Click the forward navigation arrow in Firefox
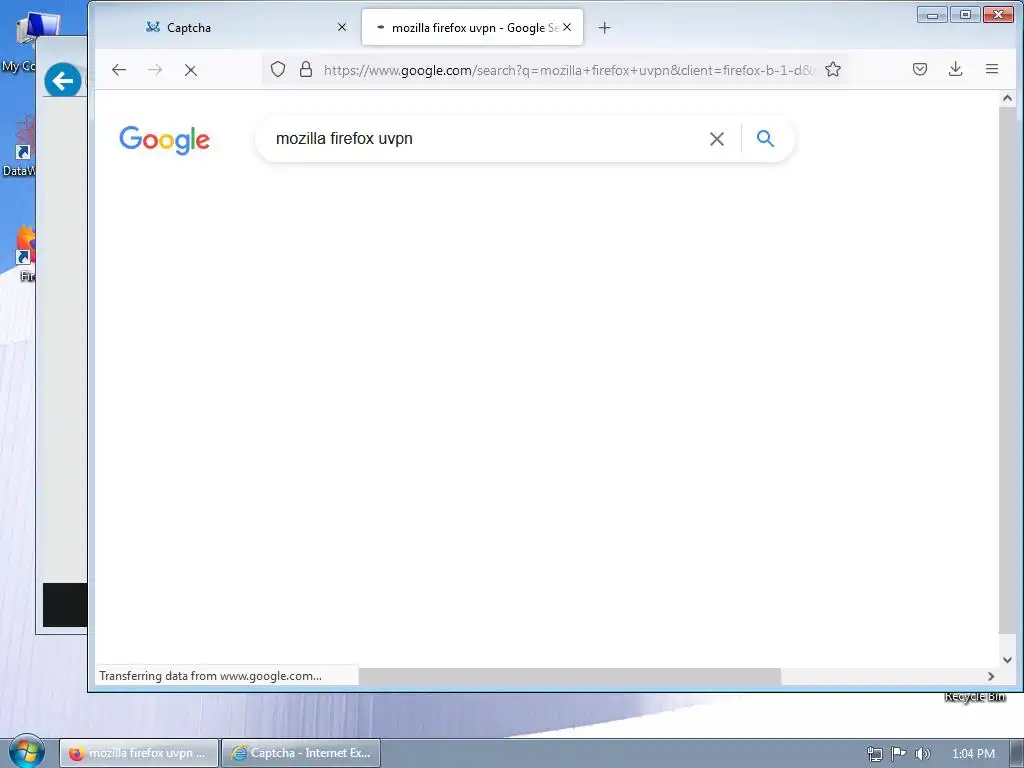Viewport: 1024px width, 768px height. (155, 70)
